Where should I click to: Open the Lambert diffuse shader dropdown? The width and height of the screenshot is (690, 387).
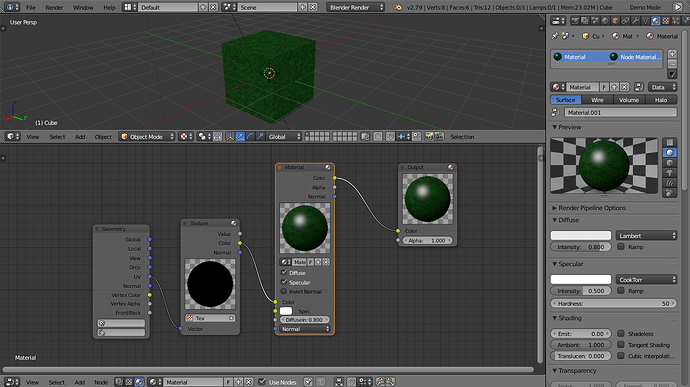point(646,236)
